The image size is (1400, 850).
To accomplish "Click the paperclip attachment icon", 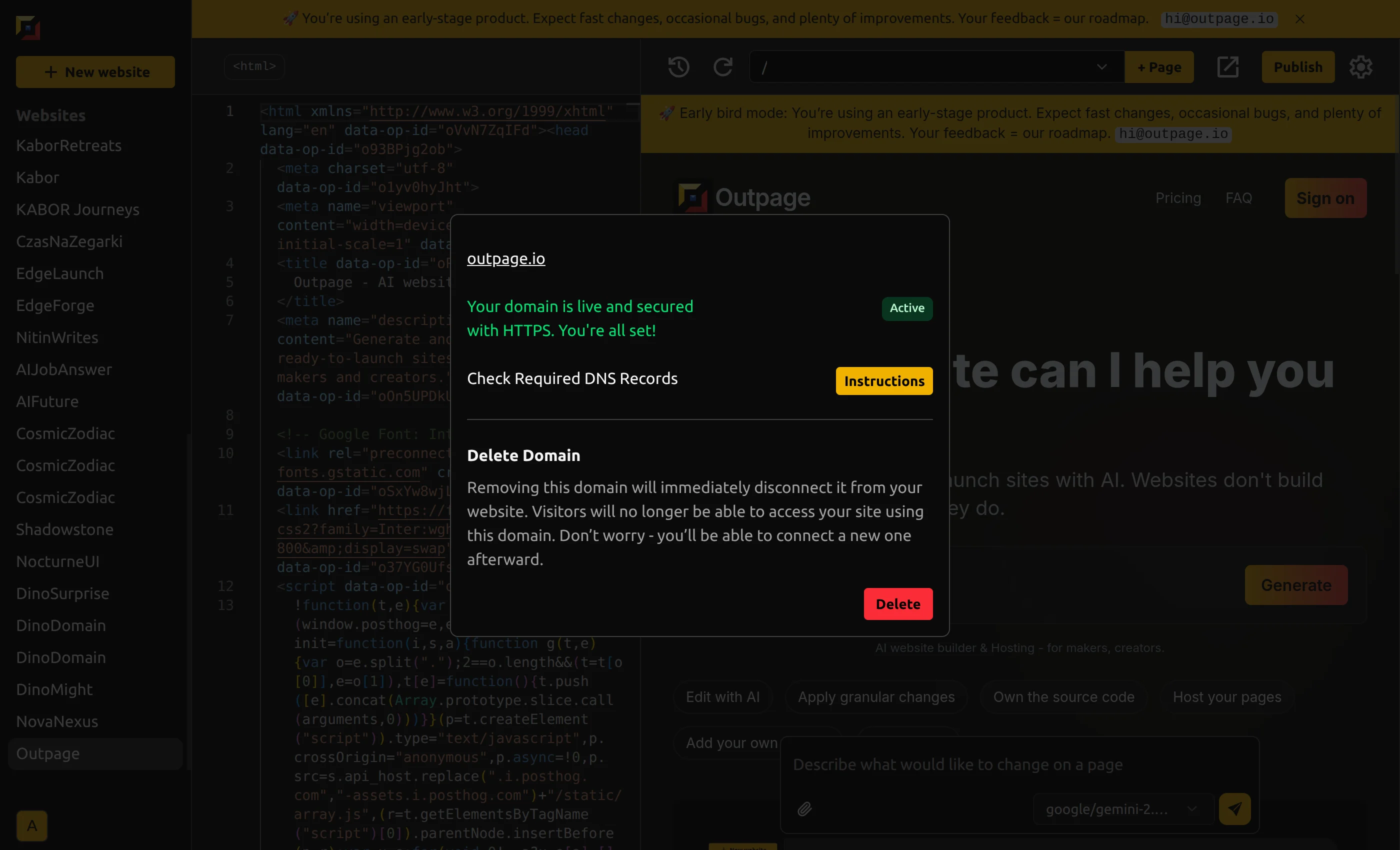I will click(804, 808).
